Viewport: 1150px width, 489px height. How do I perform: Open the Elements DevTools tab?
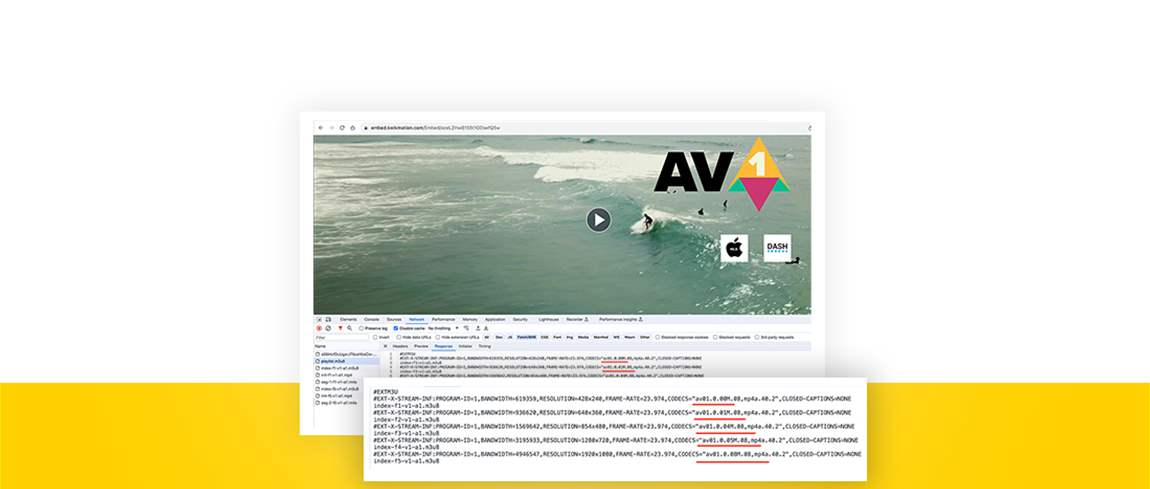coord(348,320)
